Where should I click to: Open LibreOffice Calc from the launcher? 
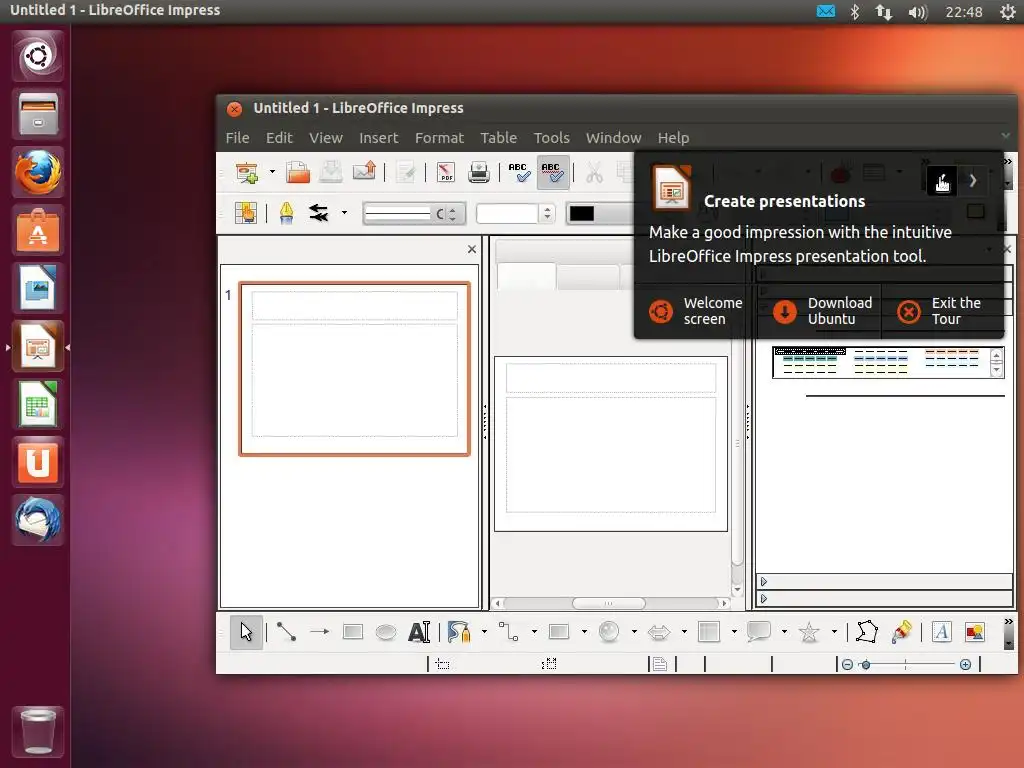pyautogui.click(x=38, y=404)
